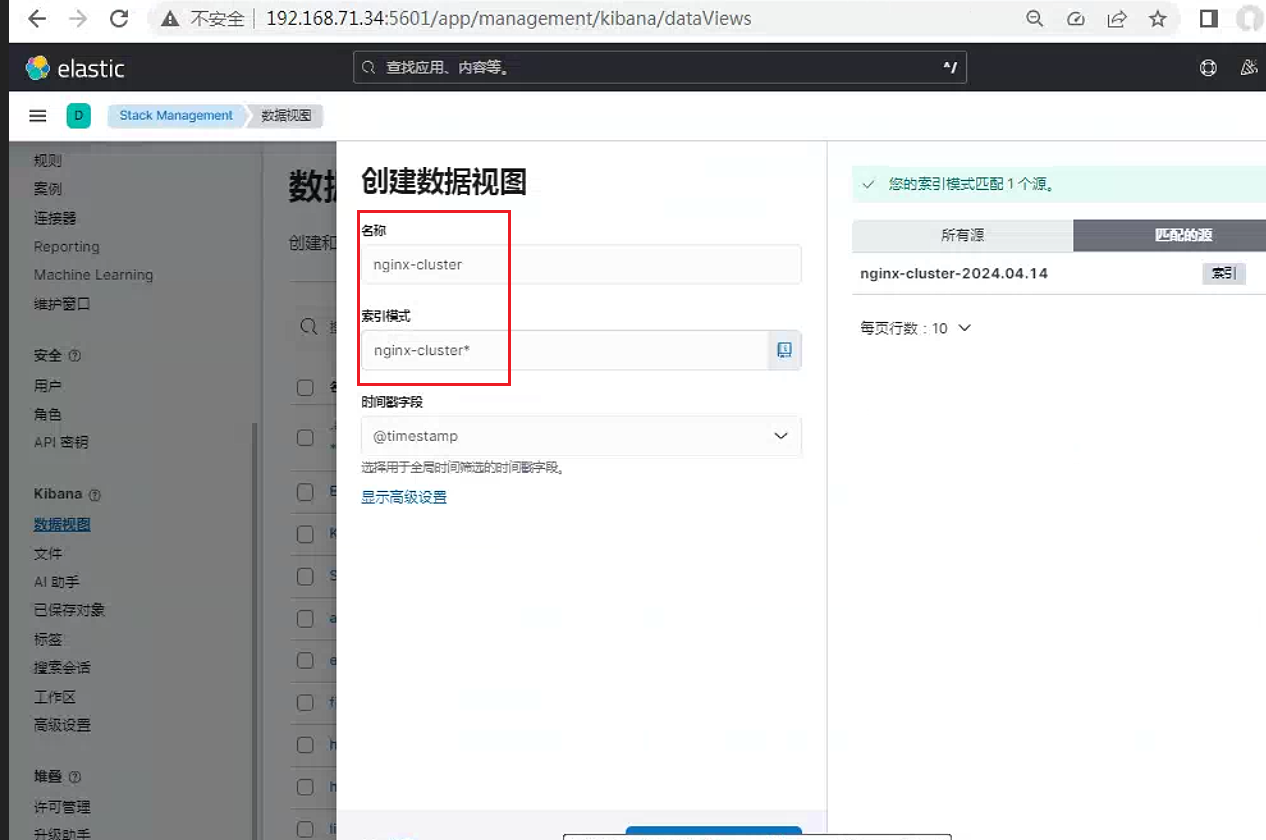Click the 显示高级设置 link

[x=404, y=497]
